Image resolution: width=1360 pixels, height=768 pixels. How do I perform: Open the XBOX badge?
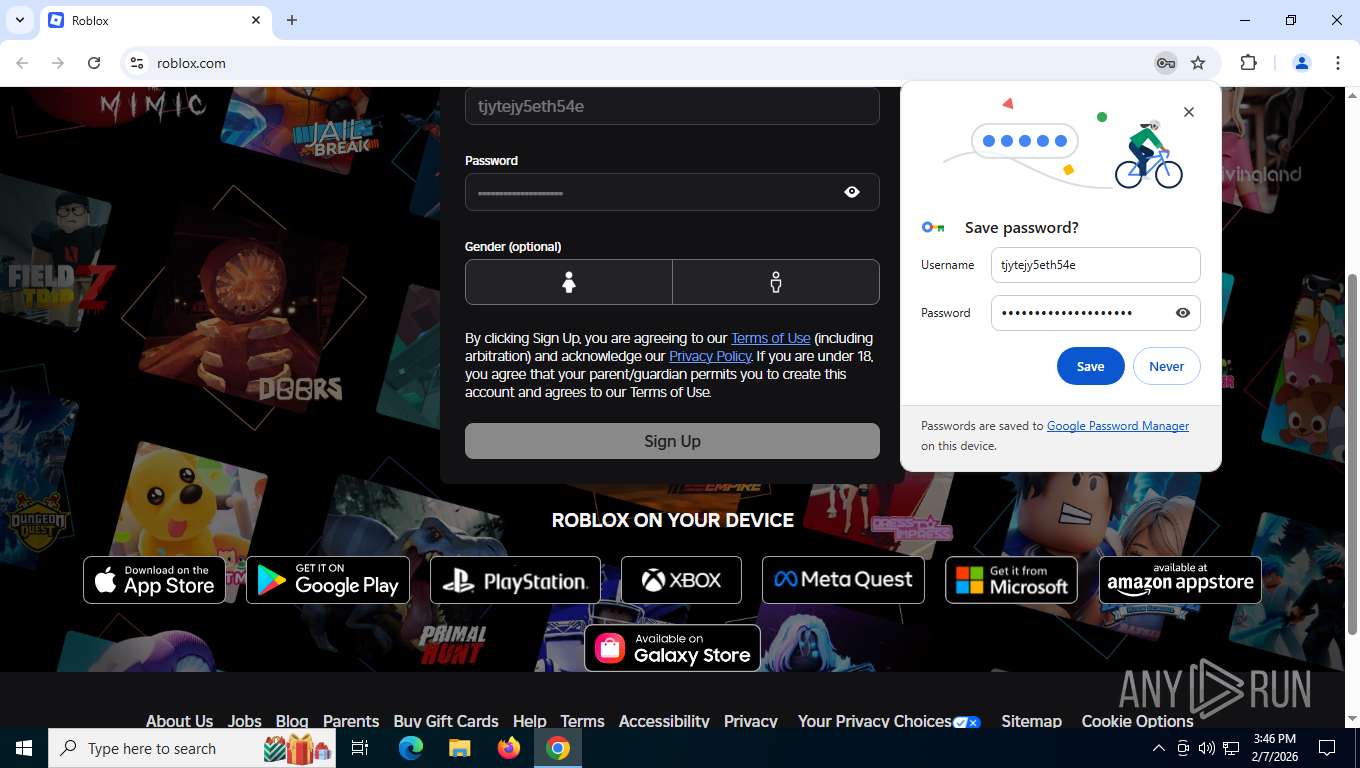point(681,580)
